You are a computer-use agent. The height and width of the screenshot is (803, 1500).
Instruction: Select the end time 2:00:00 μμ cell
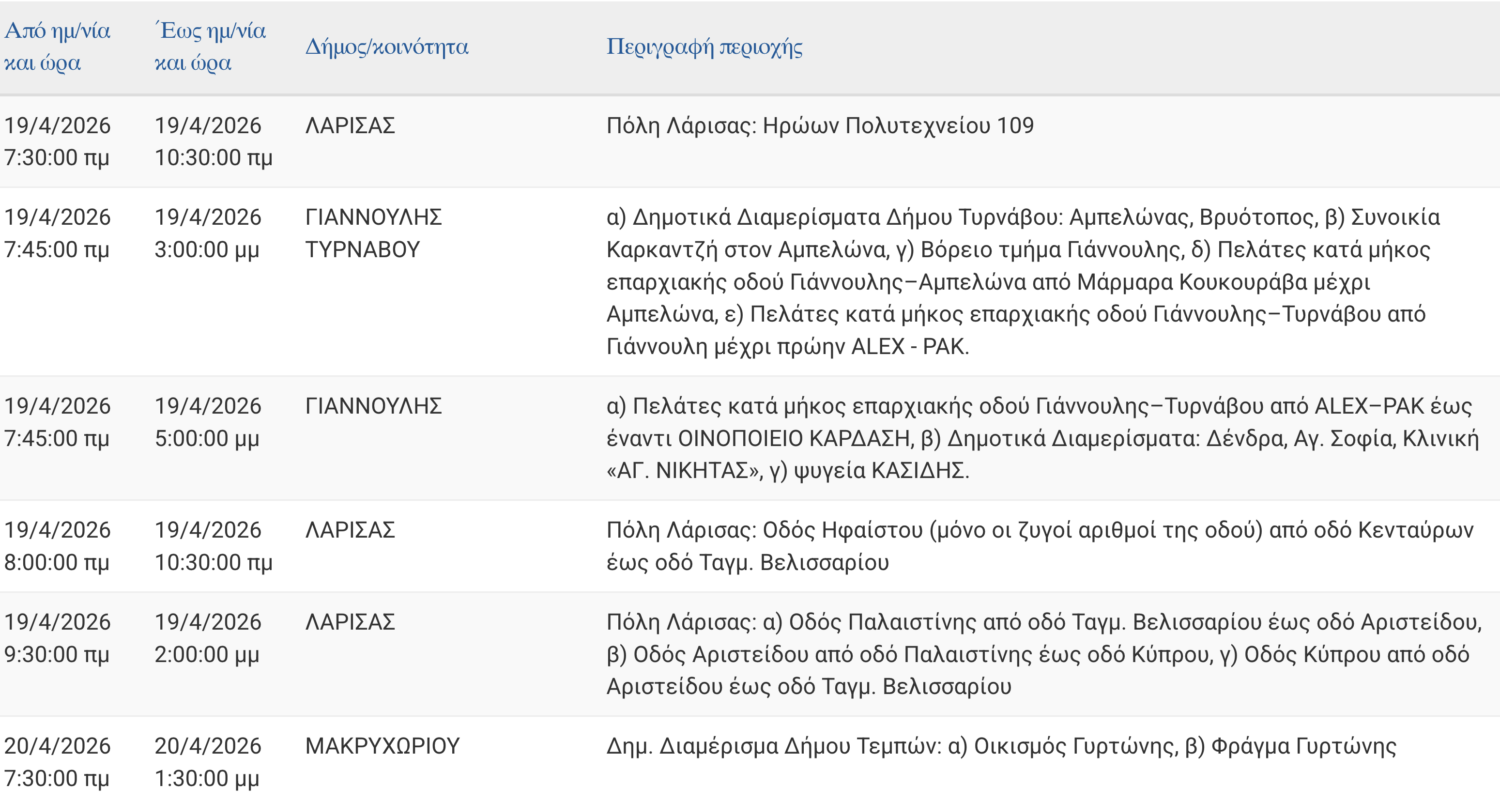(207, 638)
